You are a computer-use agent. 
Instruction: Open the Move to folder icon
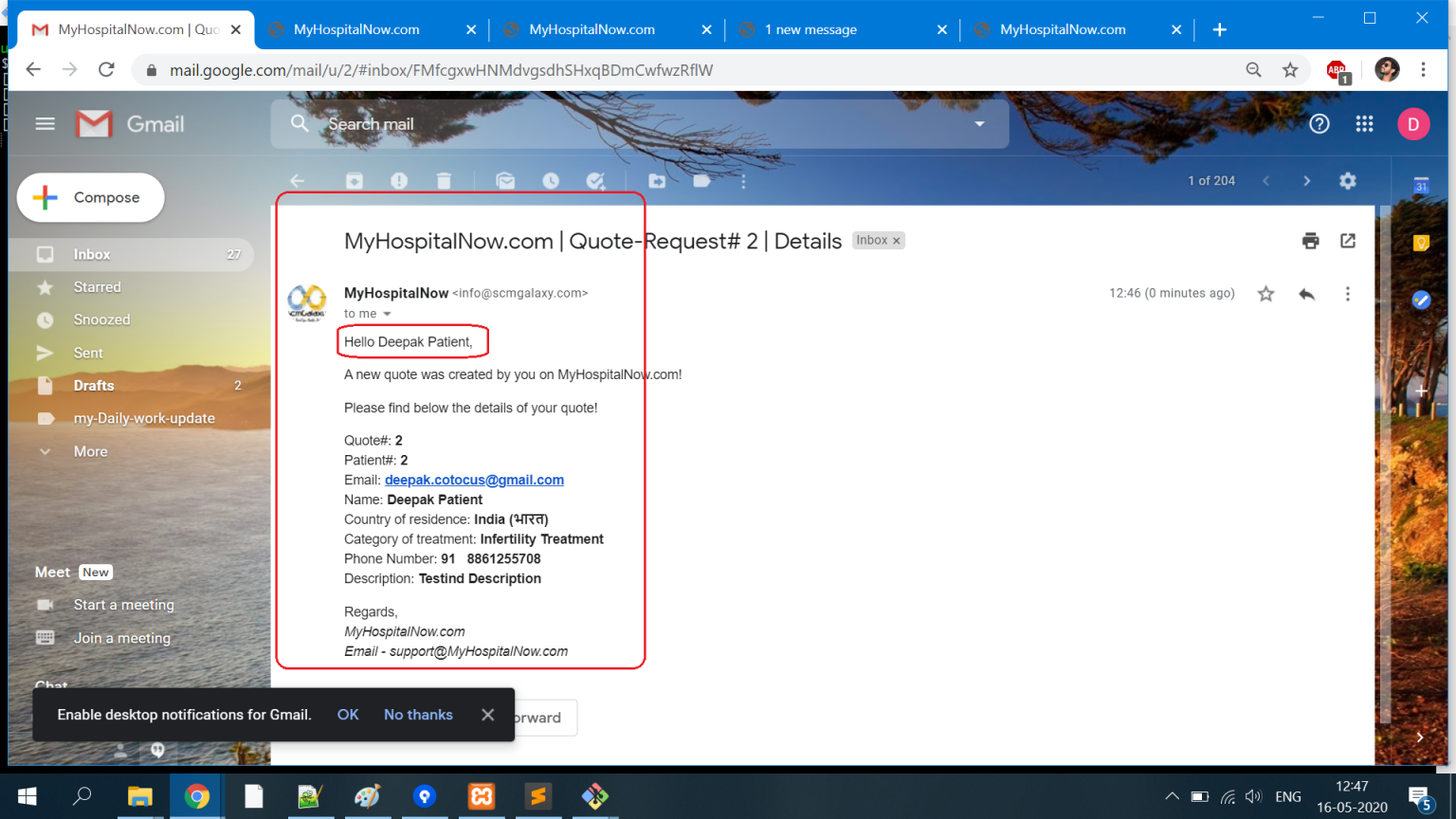tap(657, 181)
